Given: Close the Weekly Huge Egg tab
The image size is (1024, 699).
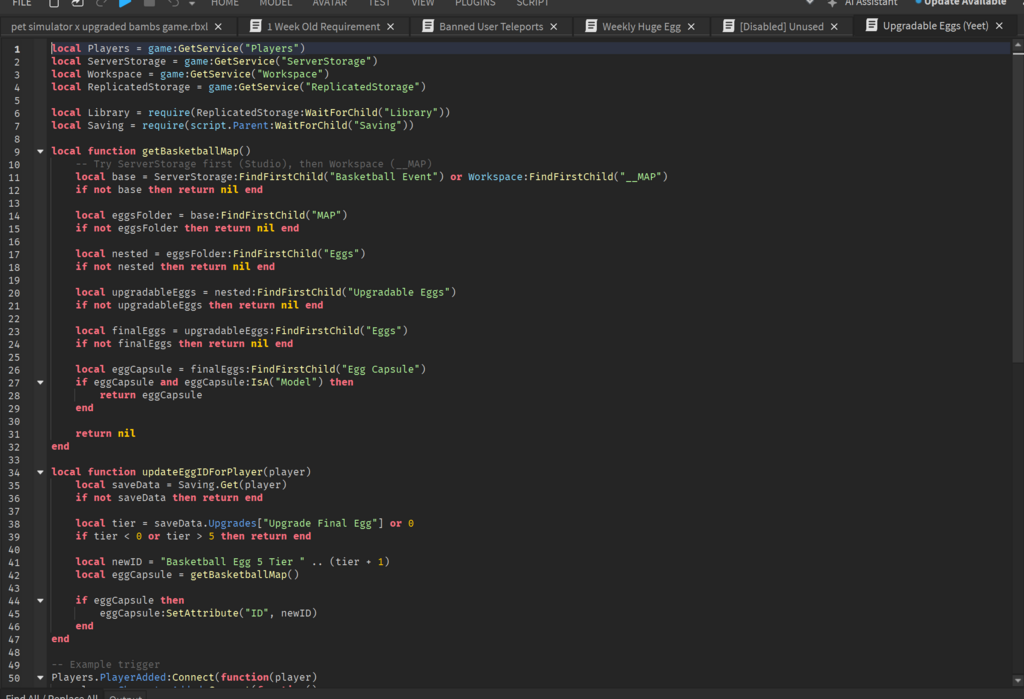Looking at the screenshot, I should [x=691, y=27].
